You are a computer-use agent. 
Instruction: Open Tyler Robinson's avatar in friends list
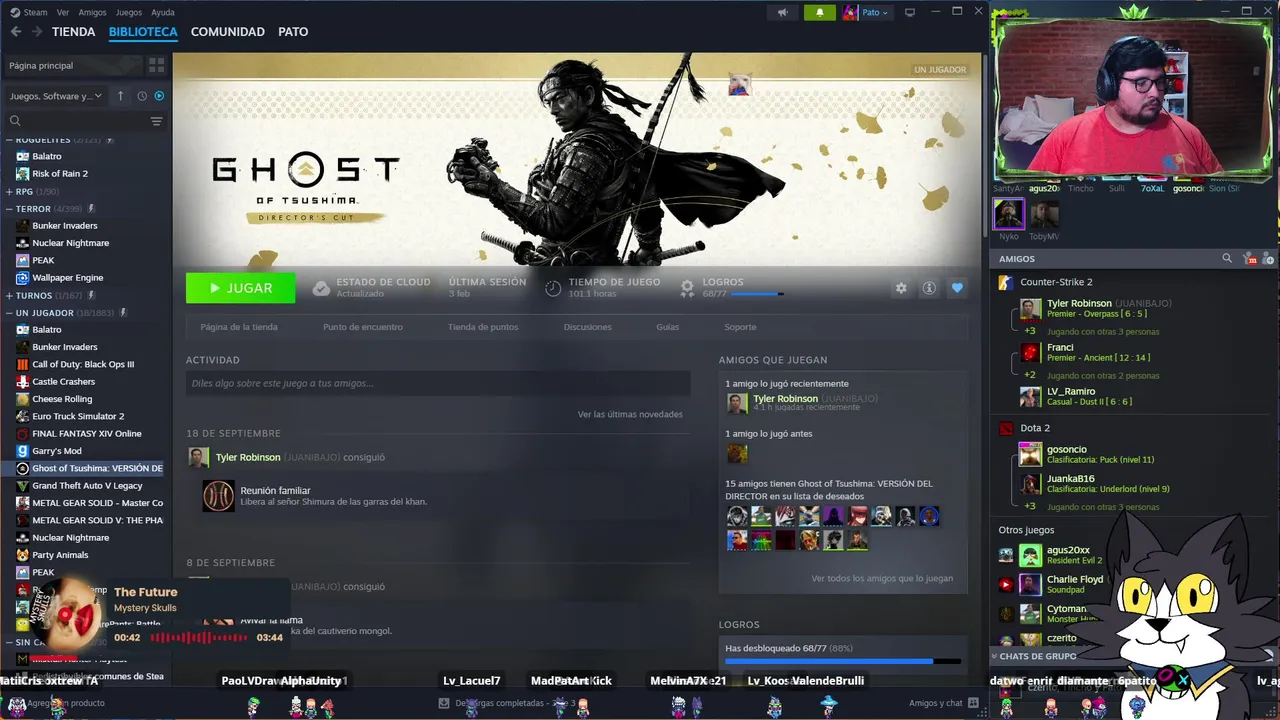[1030, 309]
